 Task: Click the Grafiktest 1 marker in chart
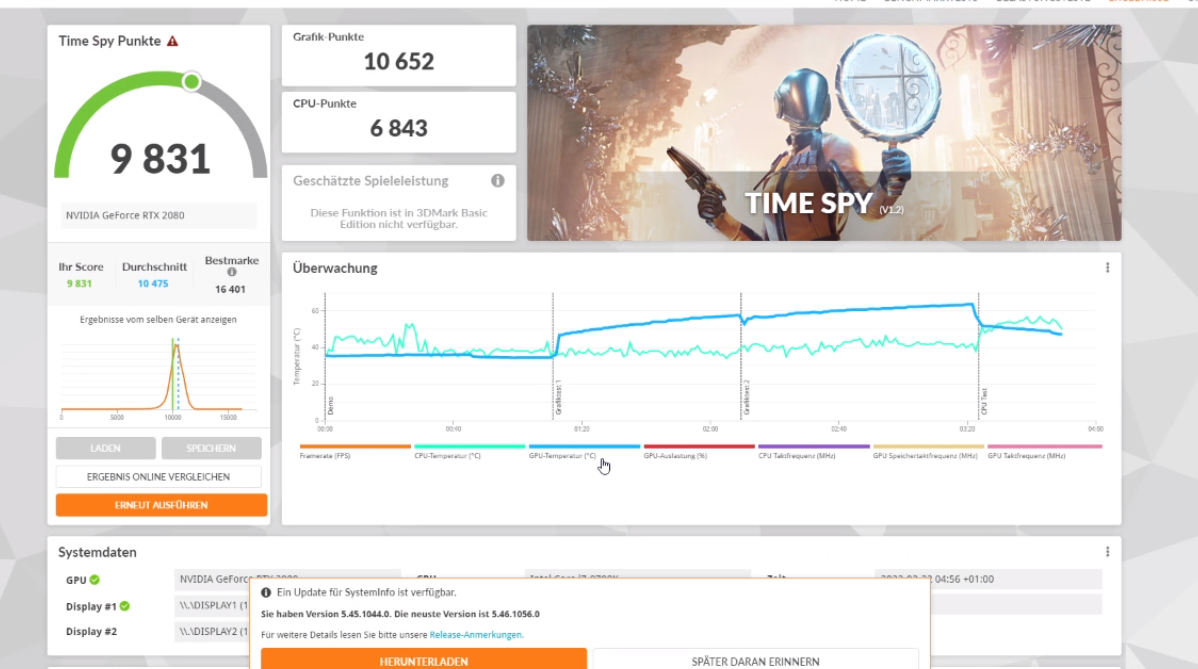click(x=559, y=397)
